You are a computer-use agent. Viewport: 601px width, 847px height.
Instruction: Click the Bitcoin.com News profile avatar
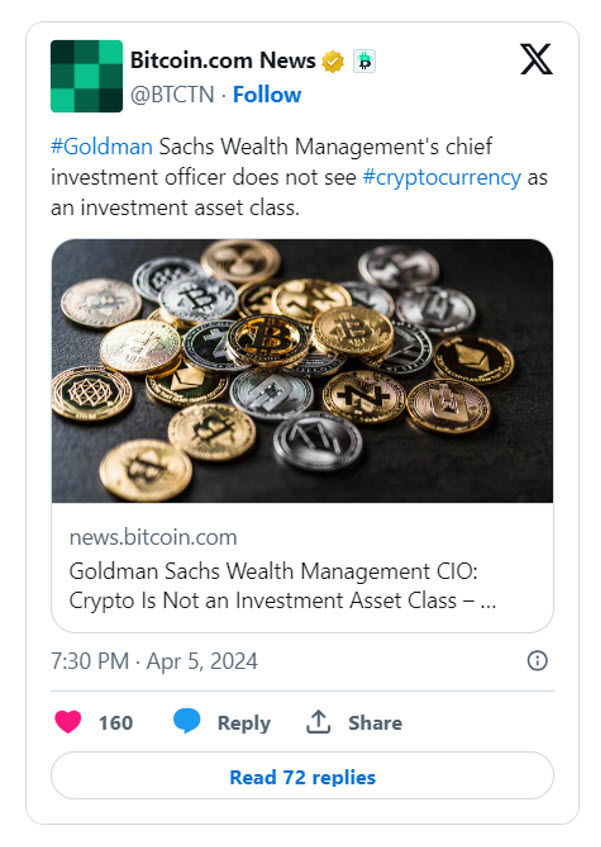pyautogui.click(x=86, y=76)
